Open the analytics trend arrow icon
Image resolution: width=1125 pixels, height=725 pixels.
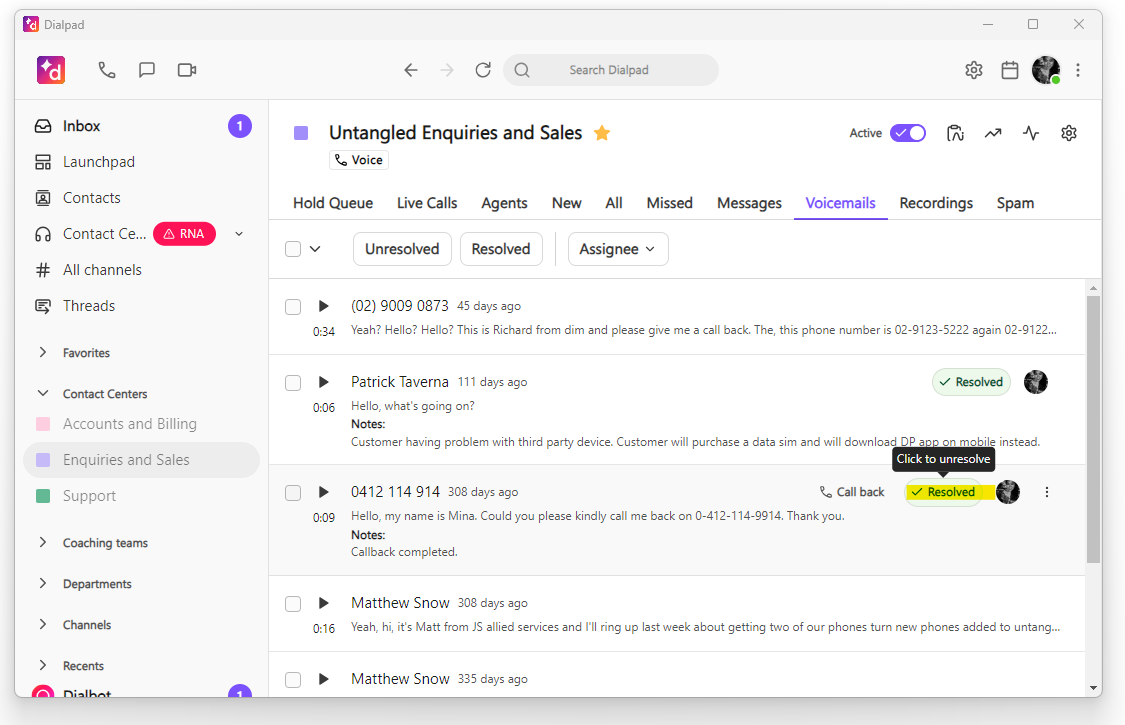click(x=993, y=133)
